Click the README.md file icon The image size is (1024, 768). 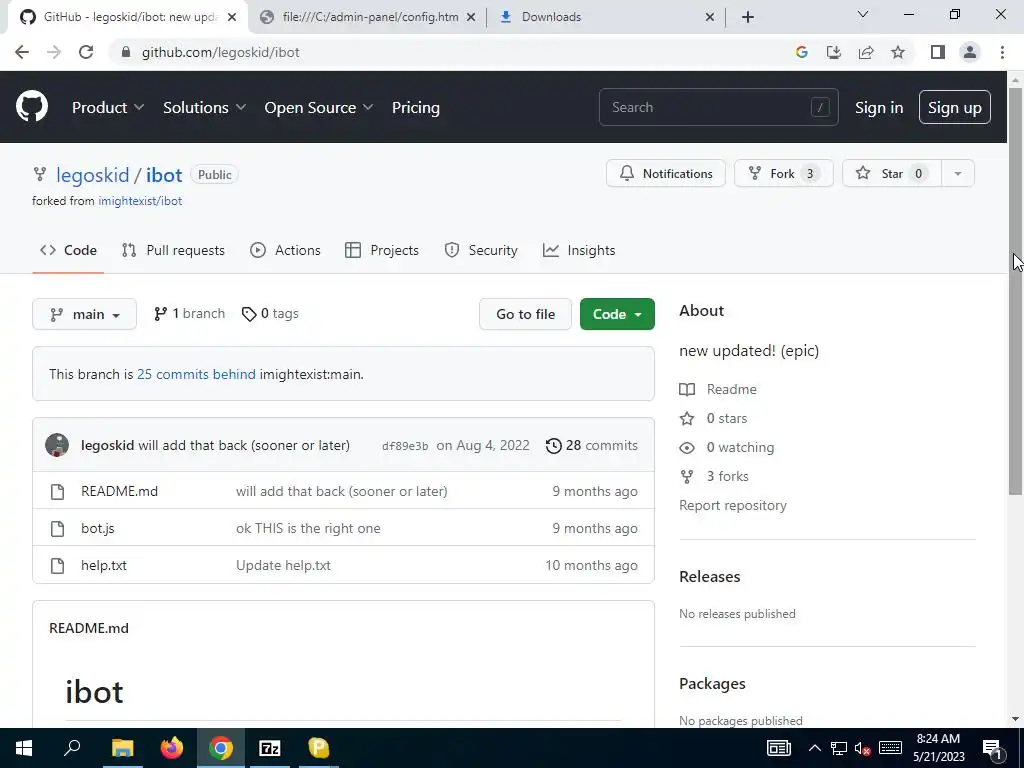[57, 492]
